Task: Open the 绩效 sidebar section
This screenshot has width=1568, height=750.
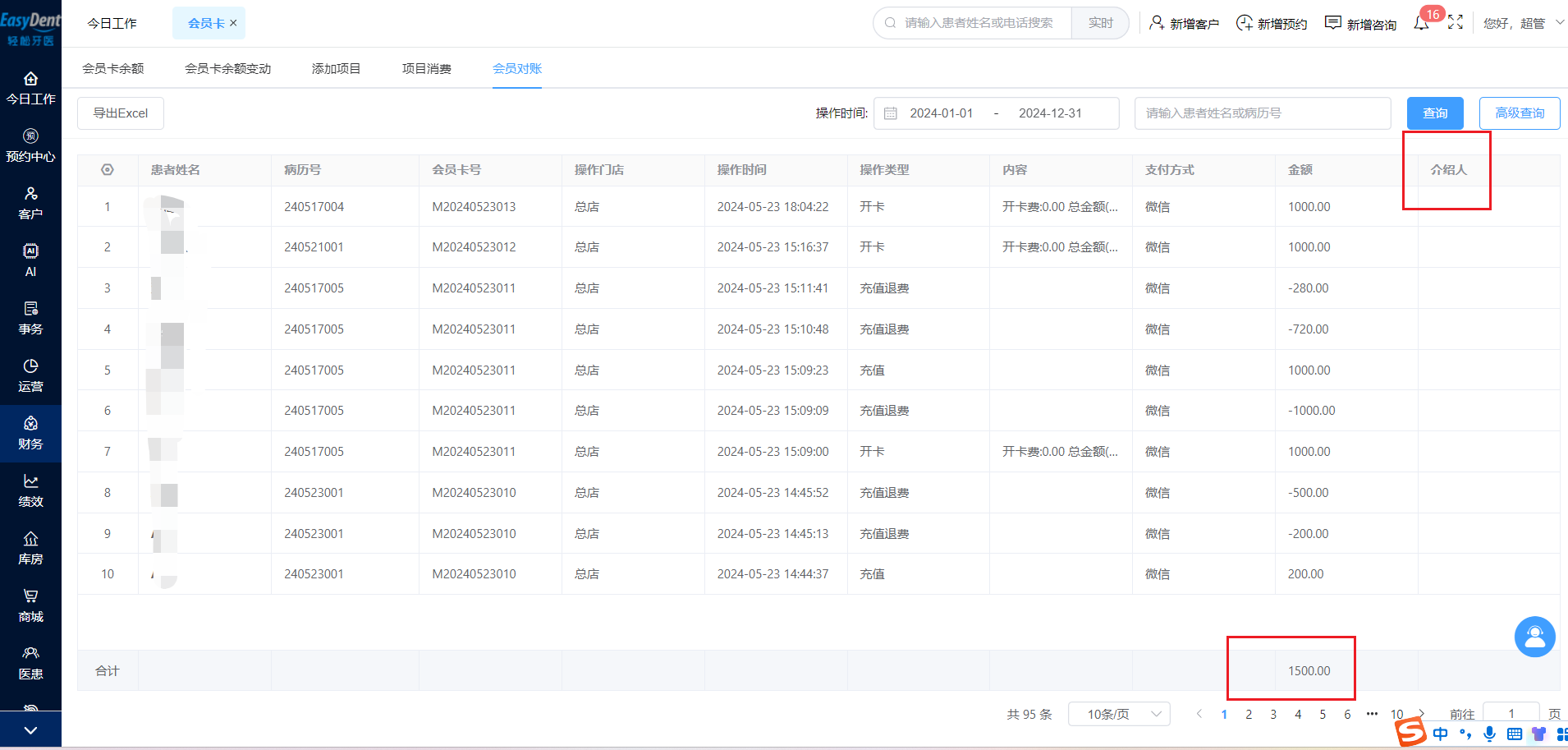Action: [x=30, y=491]
